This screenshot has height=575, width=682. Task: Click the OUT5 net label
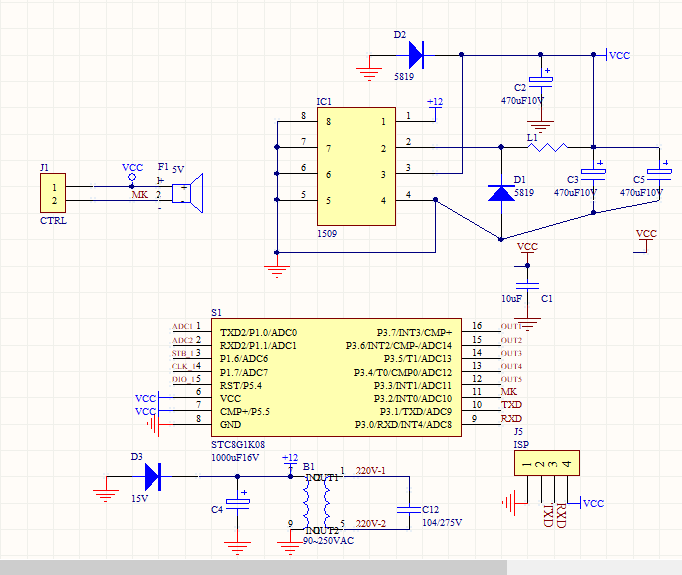(x=511, y=379)
